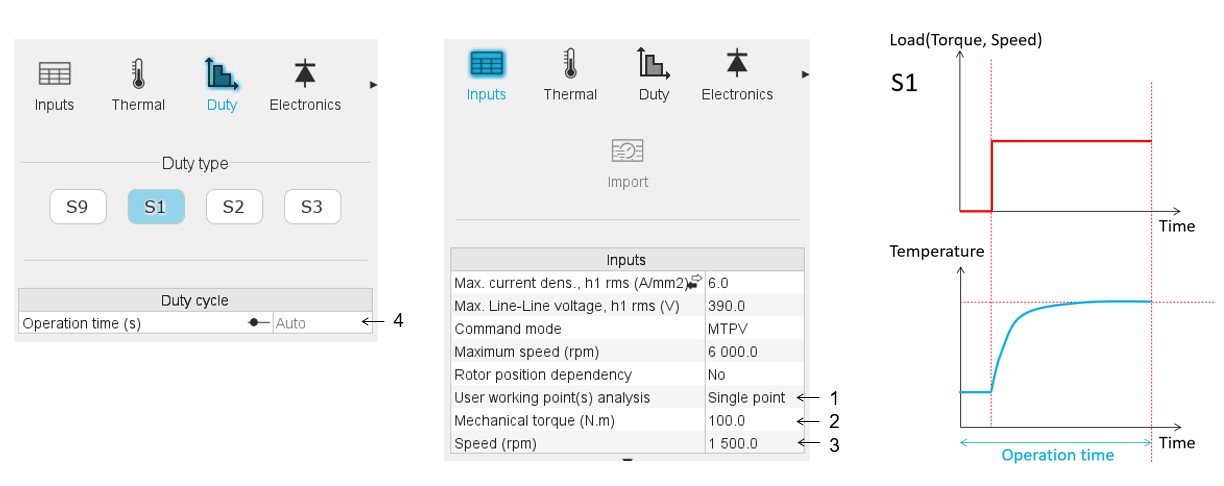The width and height of the screenshot is (1224, 486).
Task: Open the Rotor position dependency dropdown
Action: 754,375
